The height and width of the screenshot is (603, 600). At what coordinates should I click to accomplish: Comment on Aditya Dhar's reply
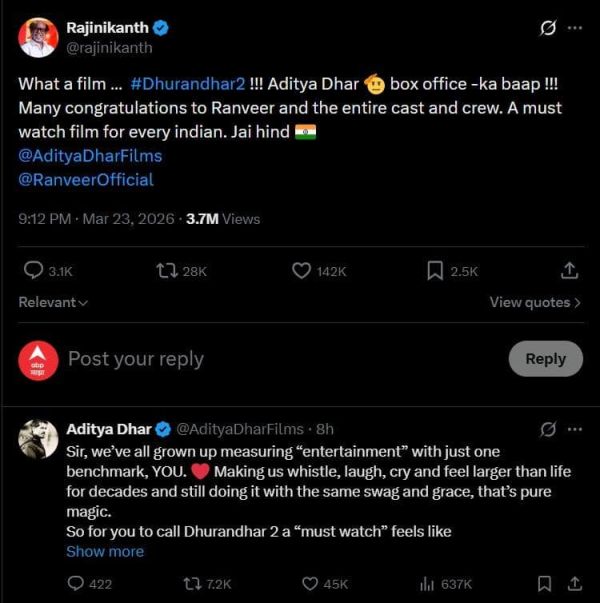coord(76,584)
